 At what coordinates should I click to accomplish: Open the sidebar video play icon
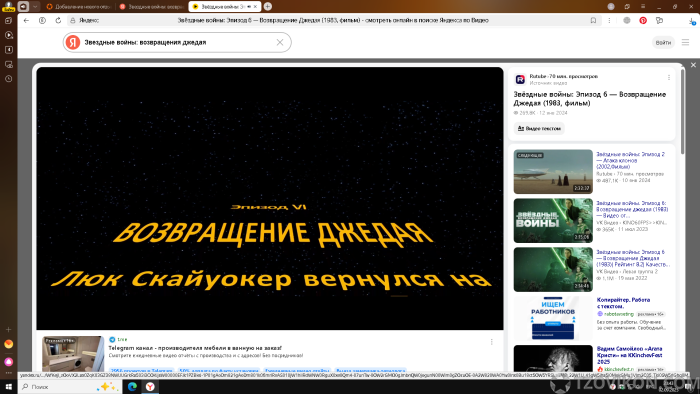coord(8,35)
